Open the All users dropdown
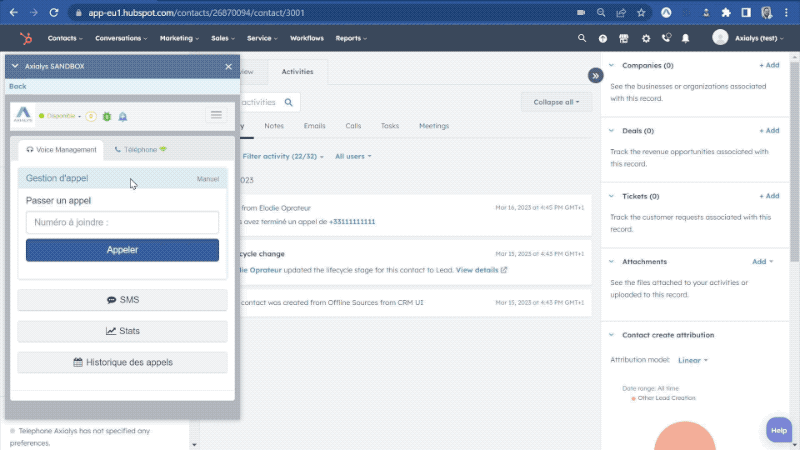This screenshot has width=800, height=450. pos(353,156)
